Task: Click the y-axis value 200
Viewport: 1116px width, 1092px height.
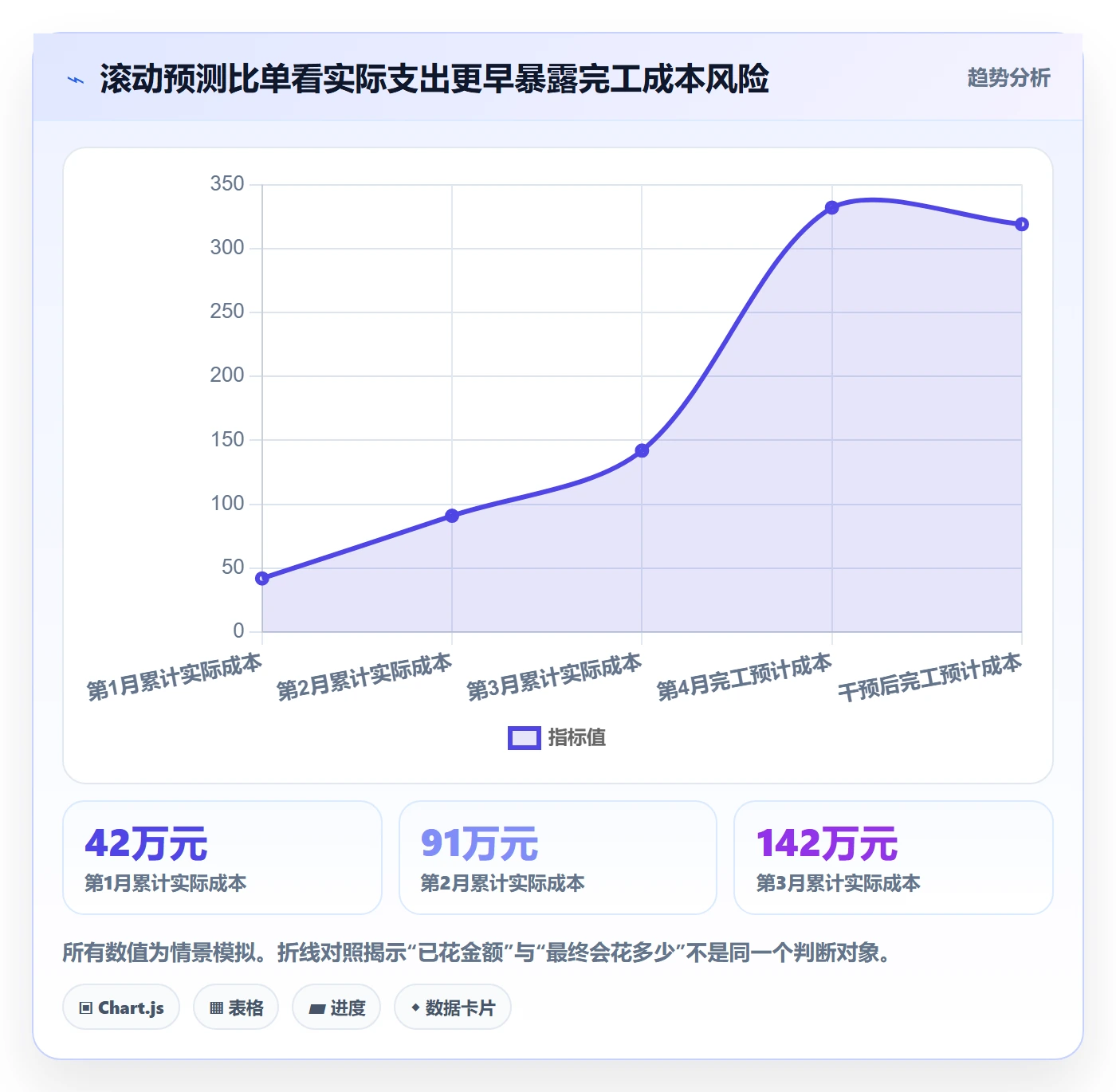Action: pyautogui.click(x=227, y=375)
